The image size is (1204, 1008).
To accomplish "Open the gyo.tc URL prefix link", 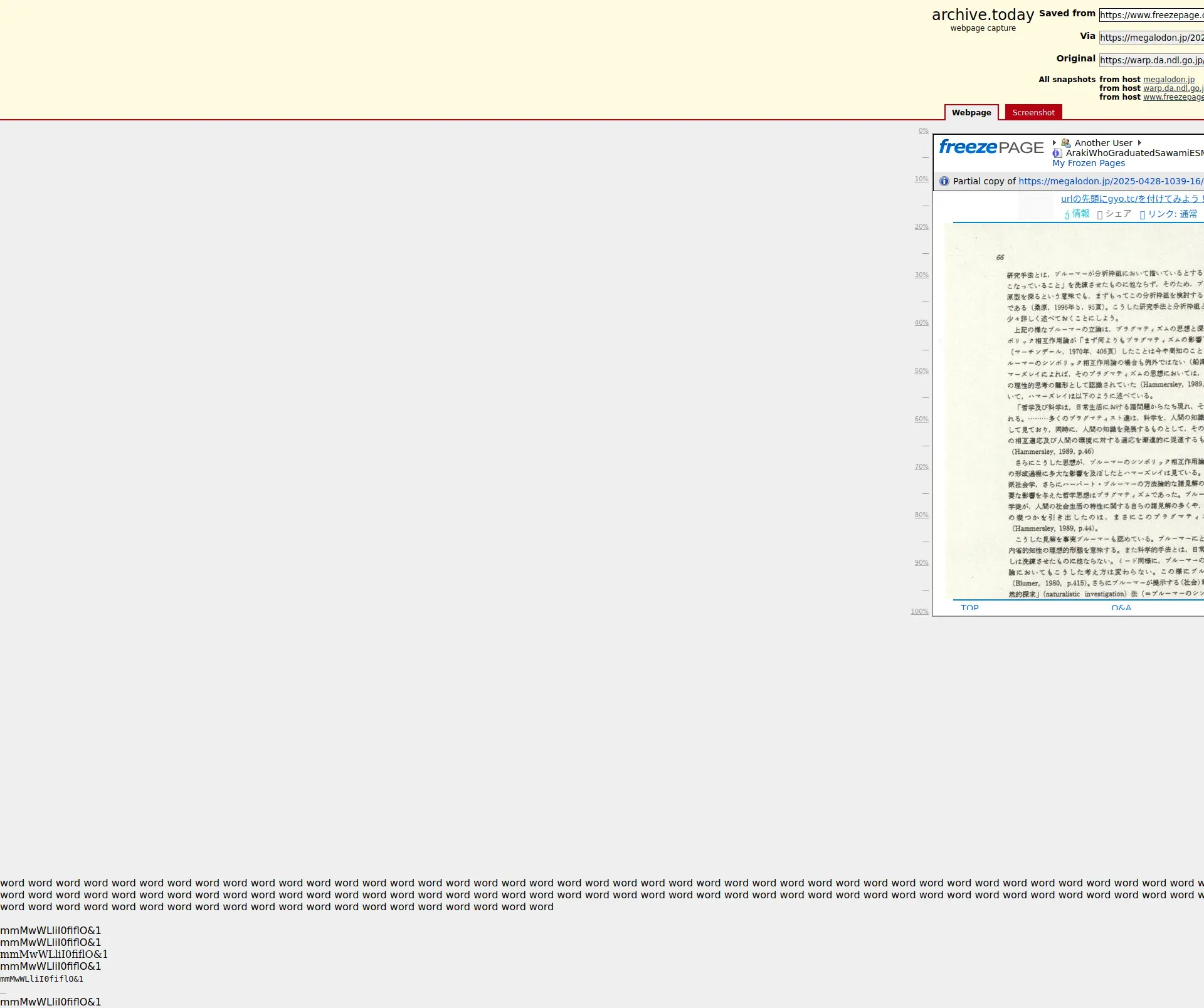I will point(1132,199).
